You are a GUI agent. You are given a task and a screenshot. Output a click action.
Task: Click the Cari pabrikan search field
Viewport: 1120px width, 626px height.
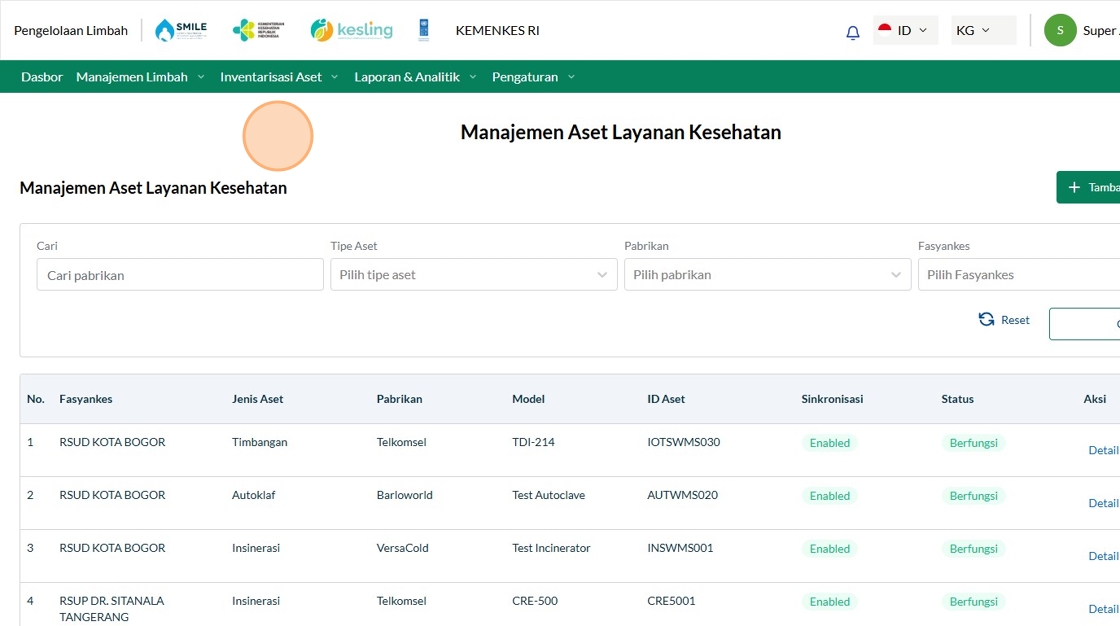coord(180,275)
